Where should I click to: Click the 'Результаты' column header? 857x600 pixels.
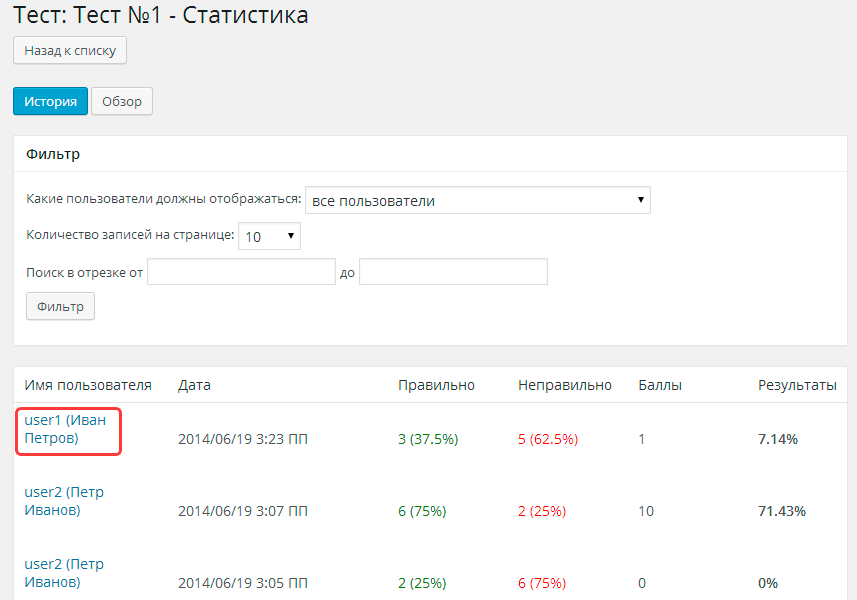tap(797, 385)
